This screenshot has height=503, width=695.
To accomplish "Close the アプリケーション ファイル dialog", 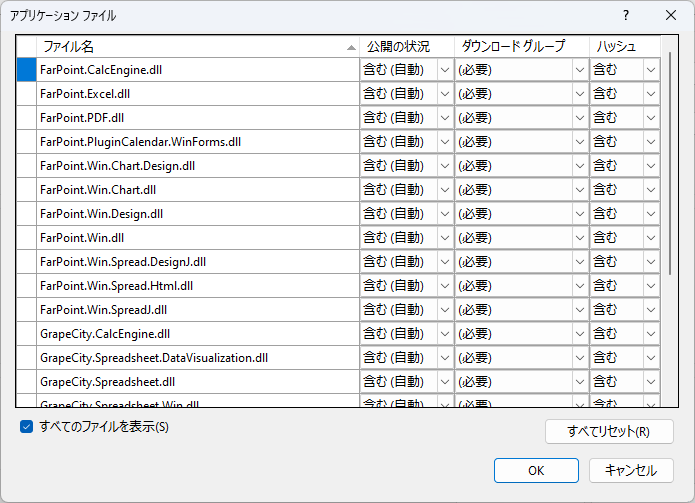I will click(x=671, y=15).
